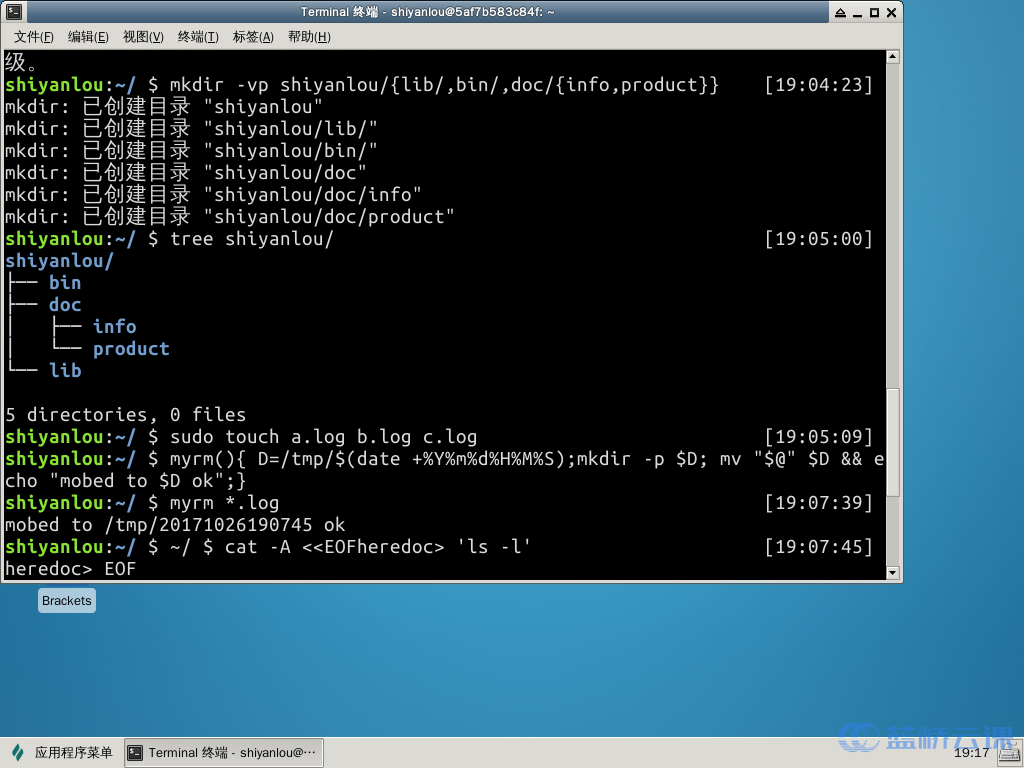Open the 终端 (Terminal) menu
The height and width of the screenshot is (768, 1024).
pyautogui.click(x=197, y=36)
